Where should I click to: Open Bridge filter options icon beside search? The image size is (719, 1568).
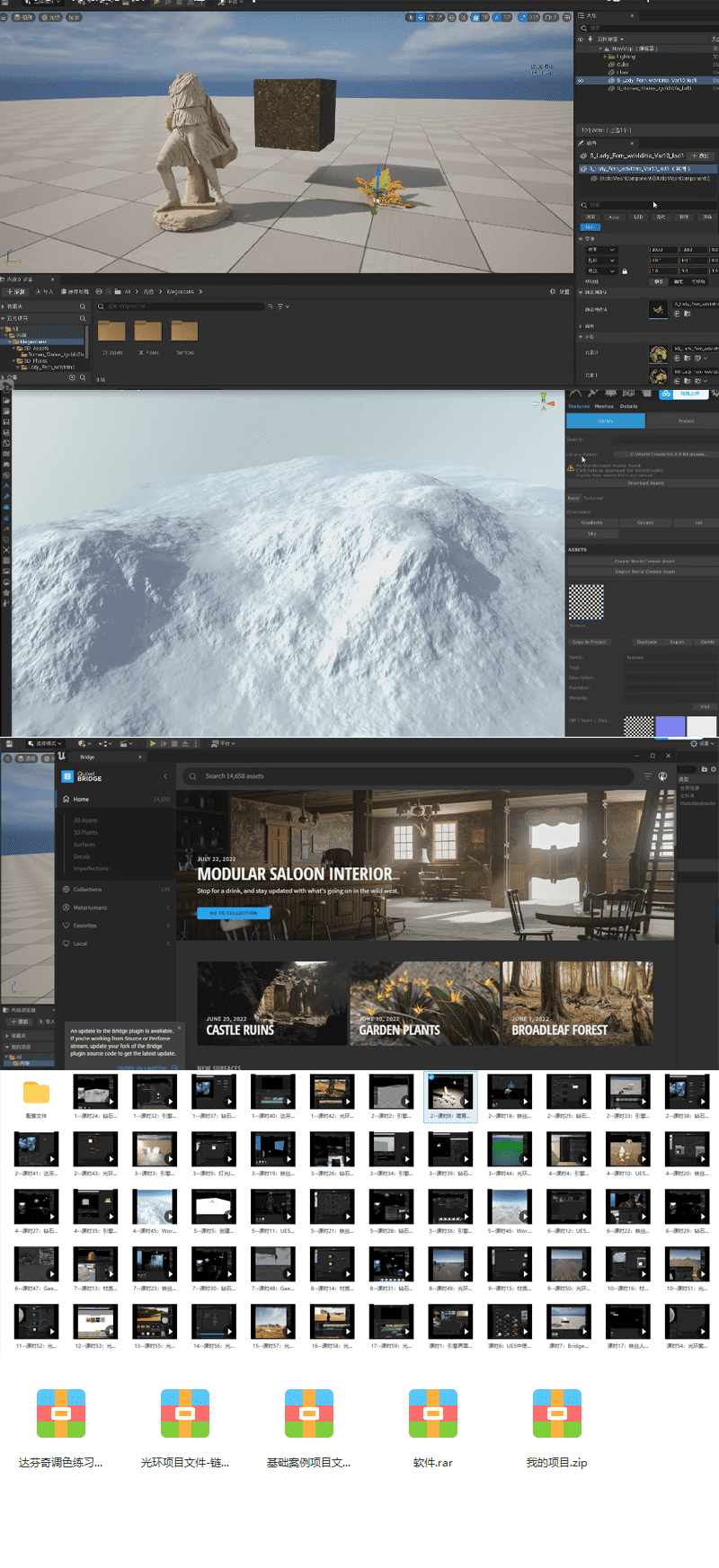coord(647,776)
